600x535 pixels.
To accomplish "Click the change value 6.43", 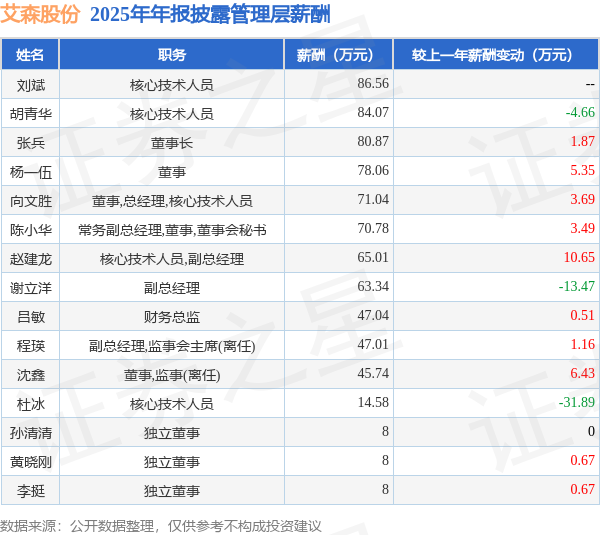I will [582, 373].
